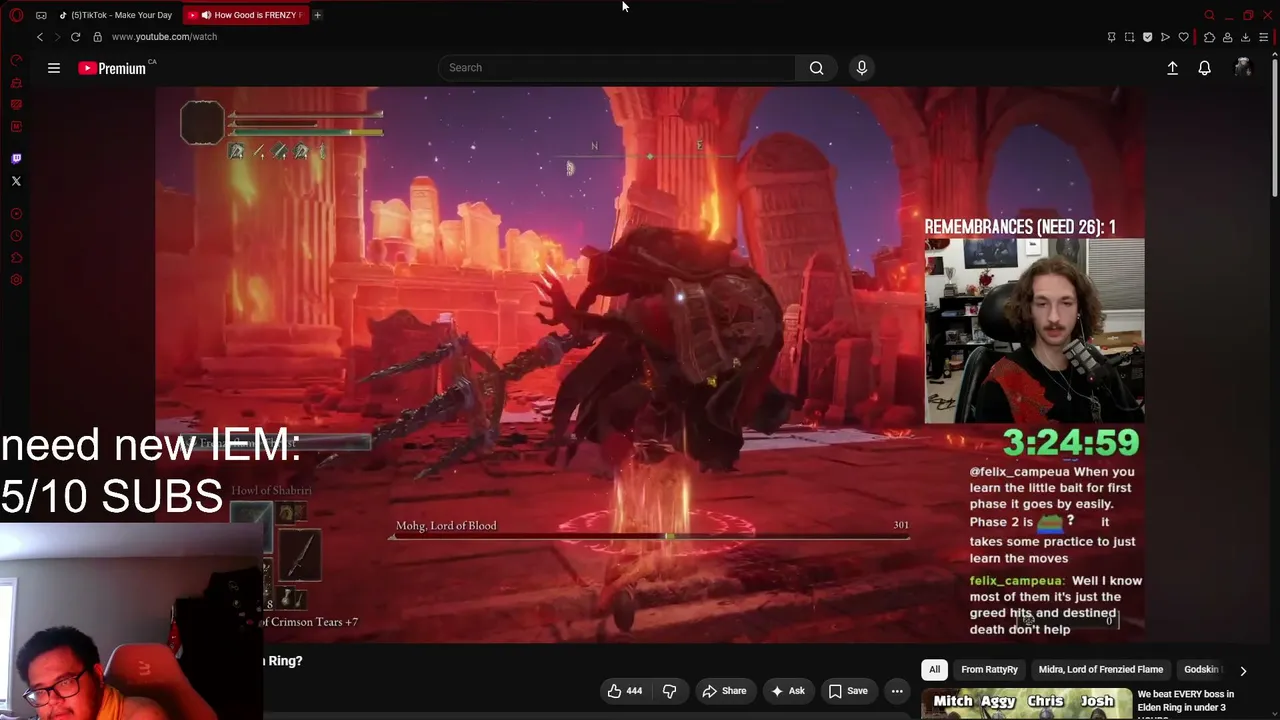Open X (Twitter) in the browser sidebar
This screenshot has height=720, width=1280.
click(x=16, y=181)
